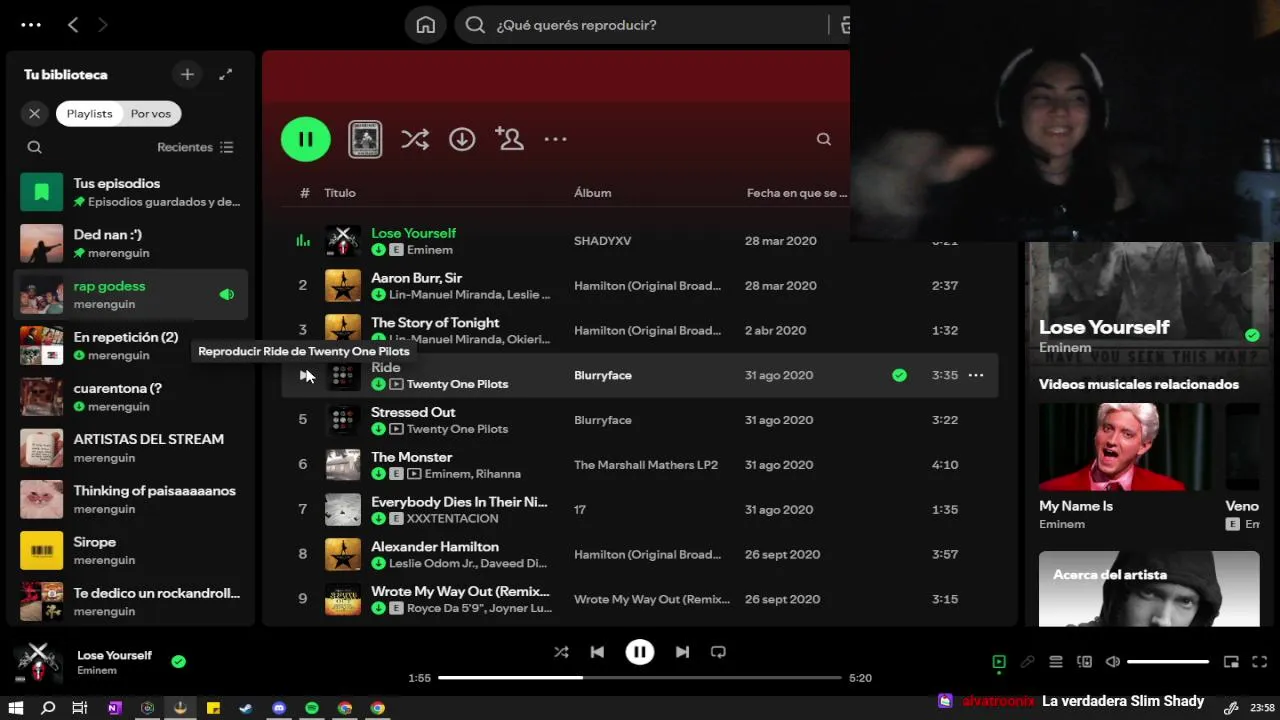The height and width of the screenshot is (720, 1280).
Task: Open the Recientes sort dropdown
Action: (x=195, y=147)
